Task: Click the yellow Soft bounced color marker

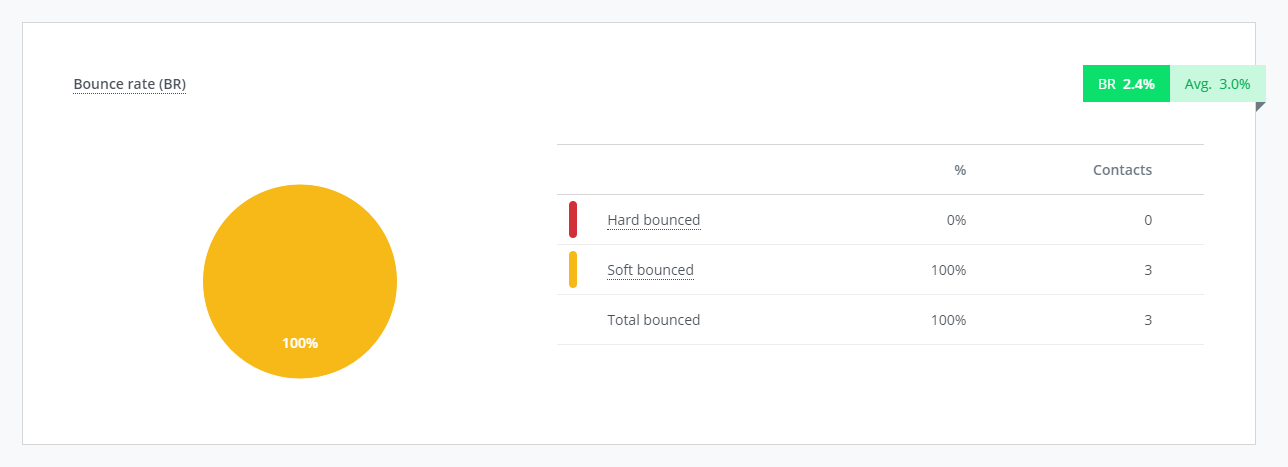Action: (573, 270)
